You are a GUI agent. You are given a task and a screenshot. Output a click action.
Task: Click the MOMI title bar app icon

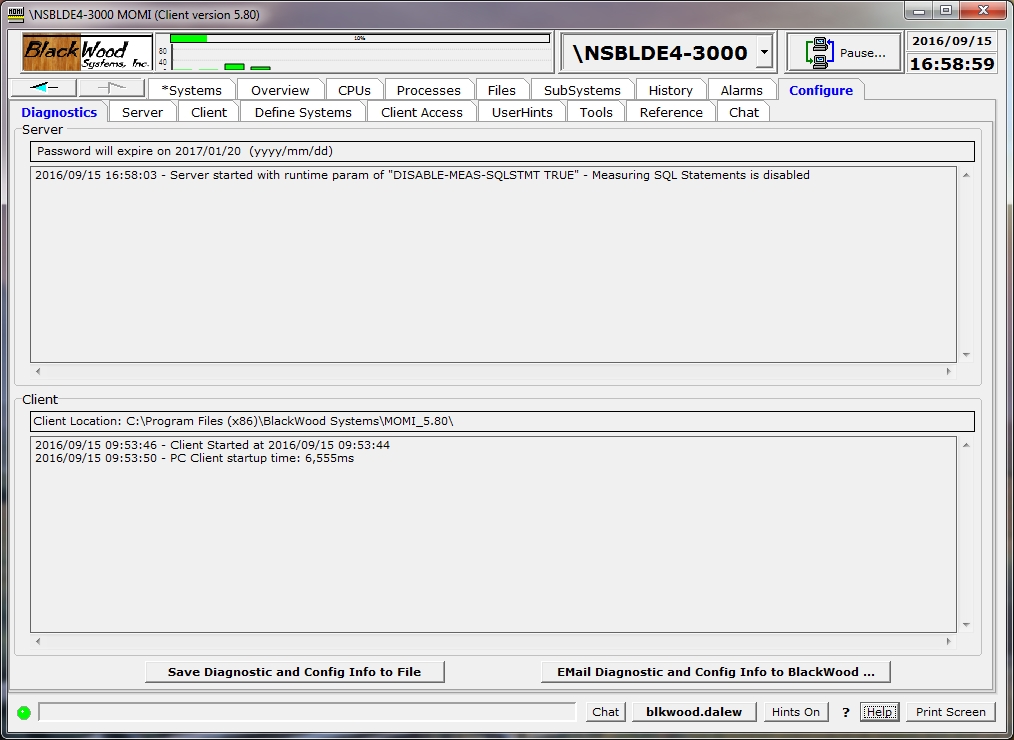pyautogui.click(x=16, y=14)
